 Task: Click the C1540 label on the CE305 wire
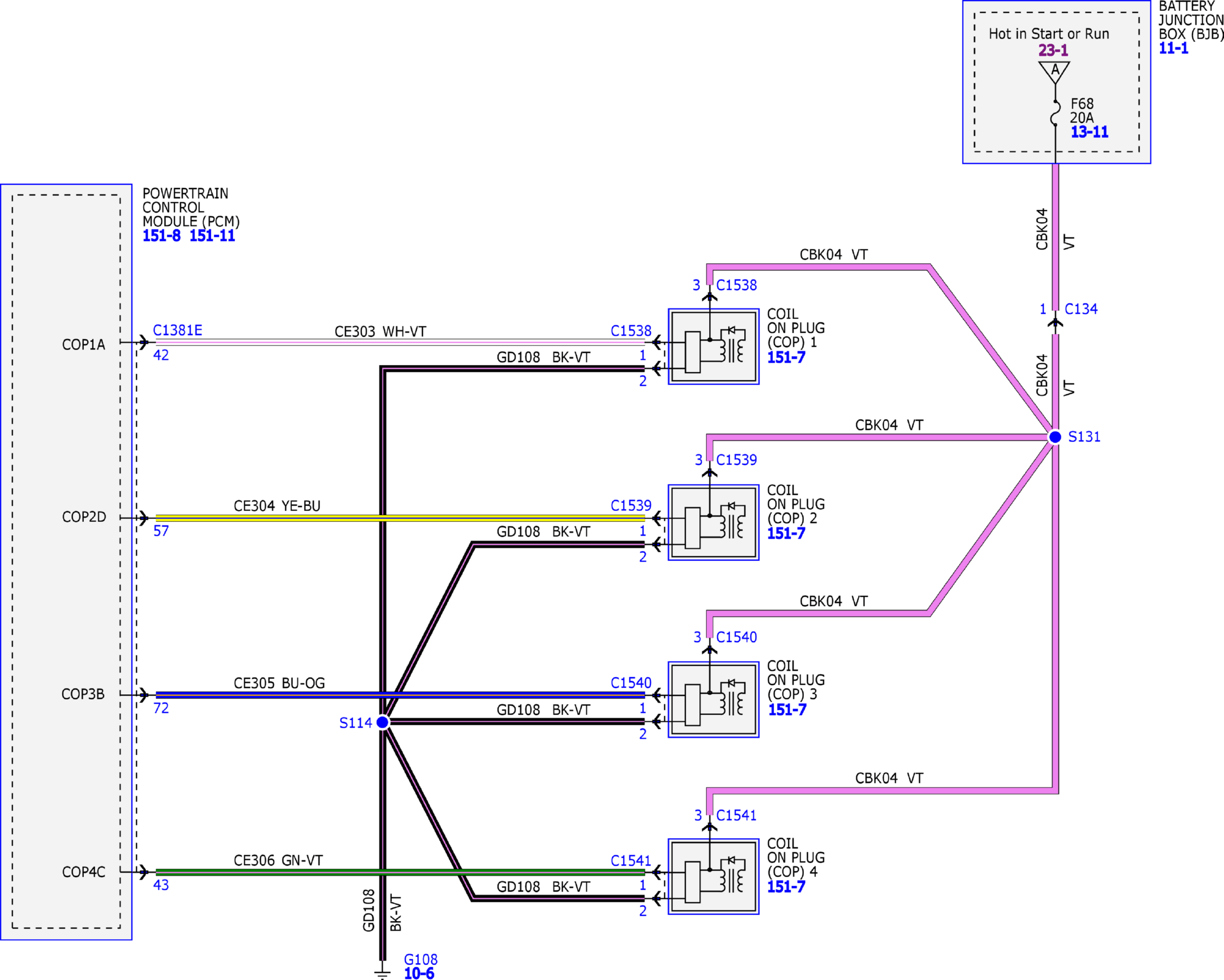(x=631, y=683)
